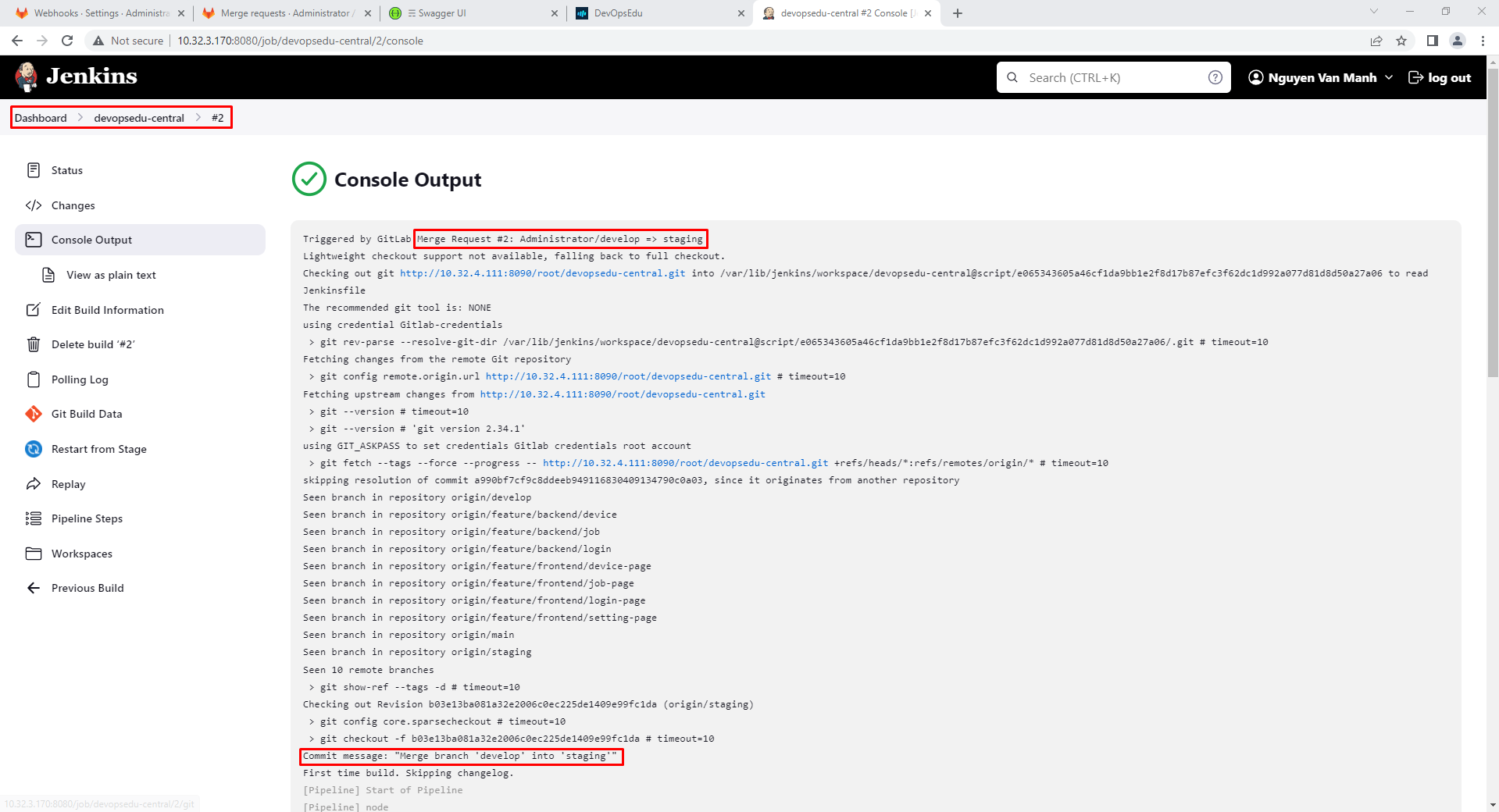Click the user avatar icon beside Nguyen Van Manh

[1256, 77]
